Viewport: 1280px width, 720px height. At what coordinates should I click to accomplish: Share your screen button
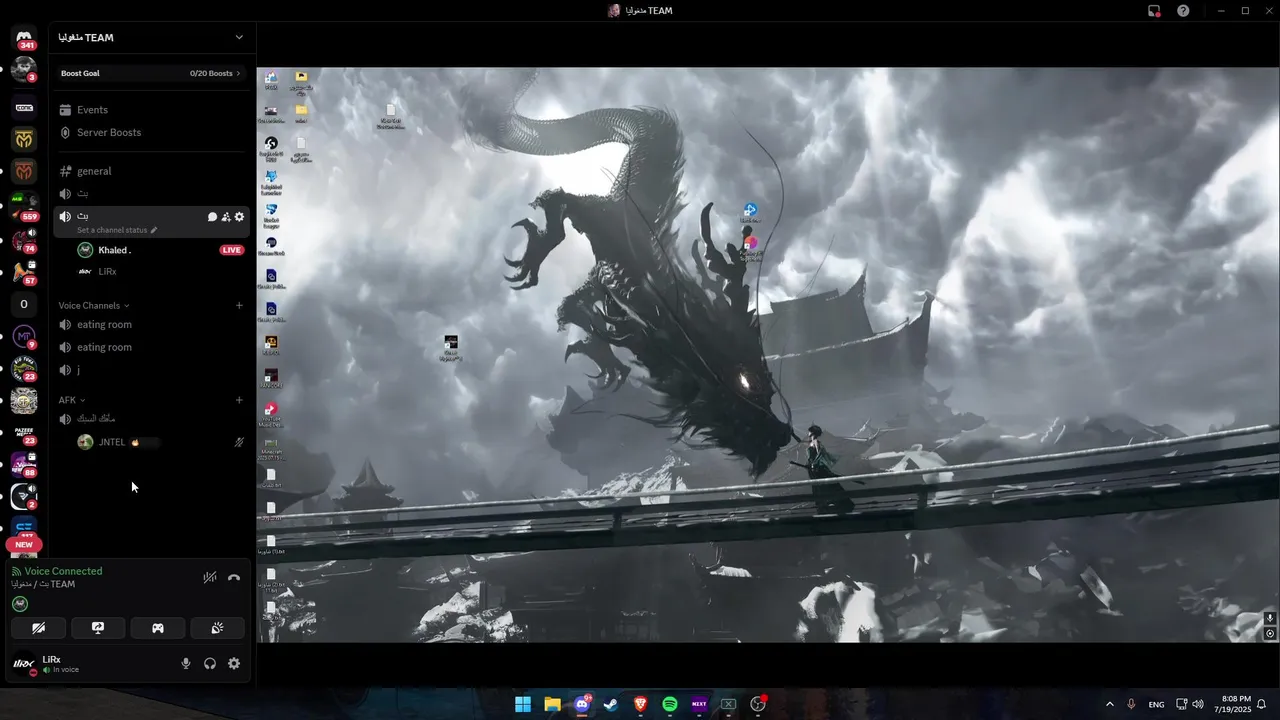pos(98,628)
